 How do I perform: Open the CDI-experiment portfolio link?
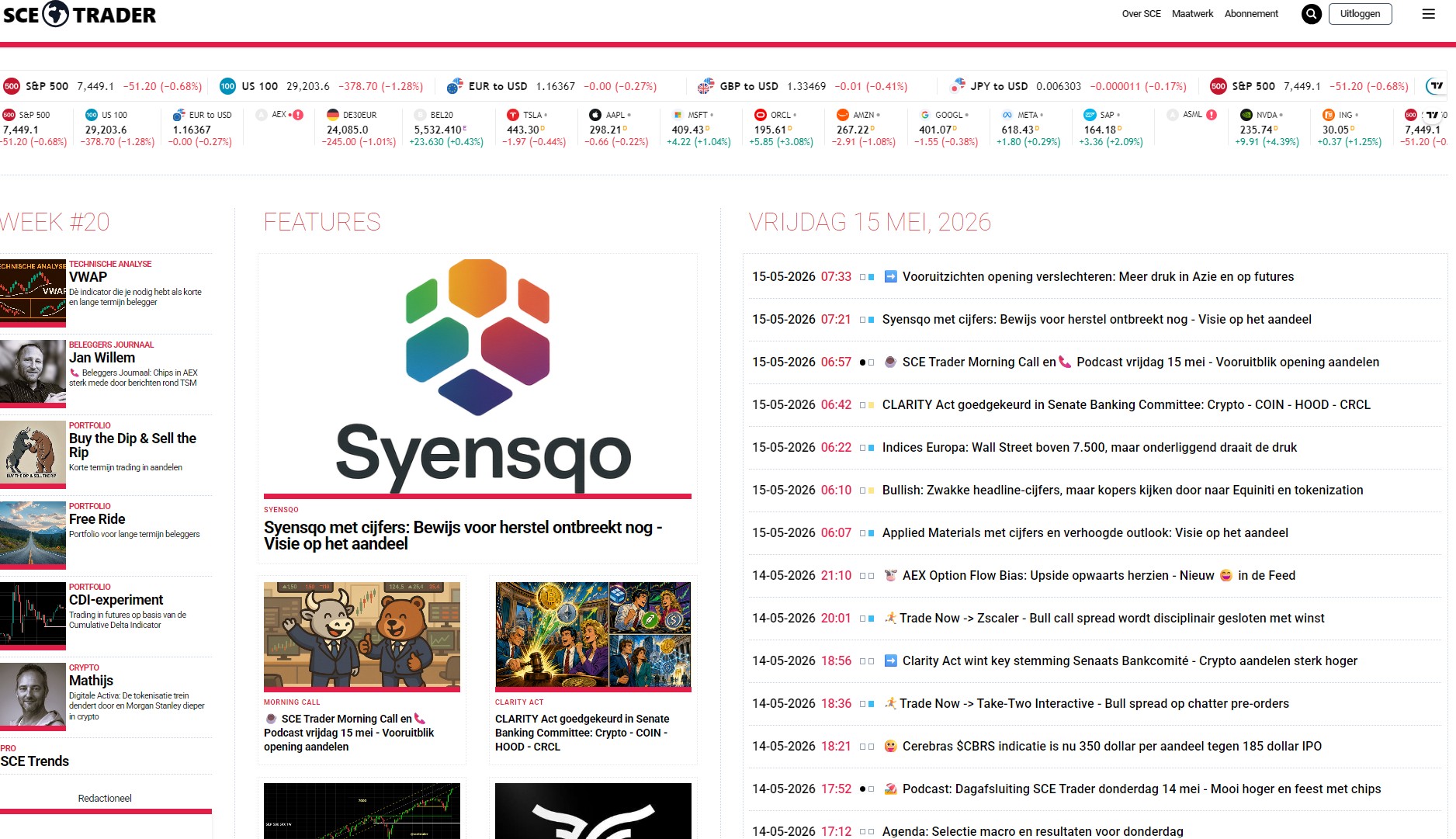coord(116,600)
